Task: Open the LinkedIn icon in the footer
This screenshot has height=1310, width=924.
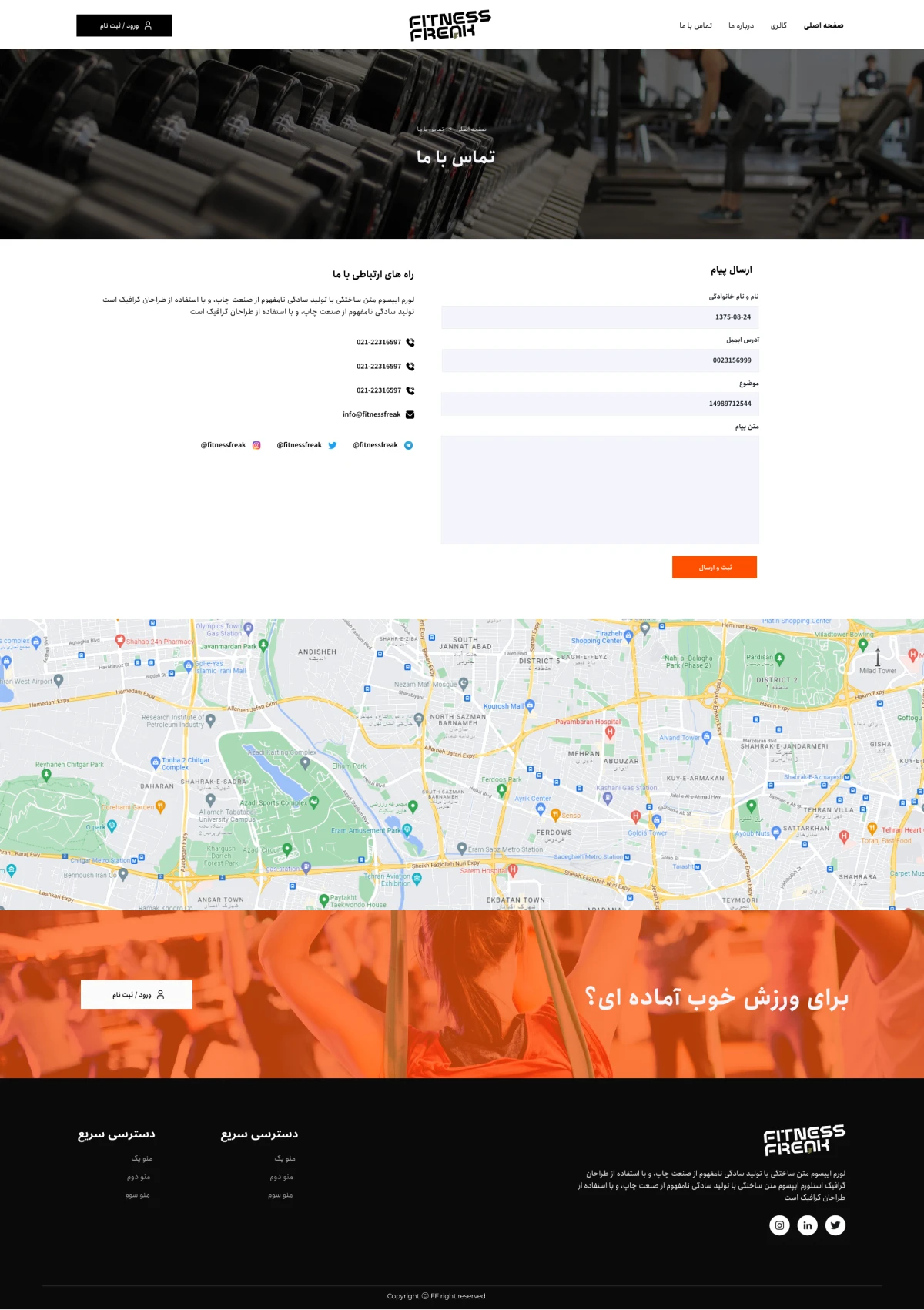Action: [x=807, y=1225]
